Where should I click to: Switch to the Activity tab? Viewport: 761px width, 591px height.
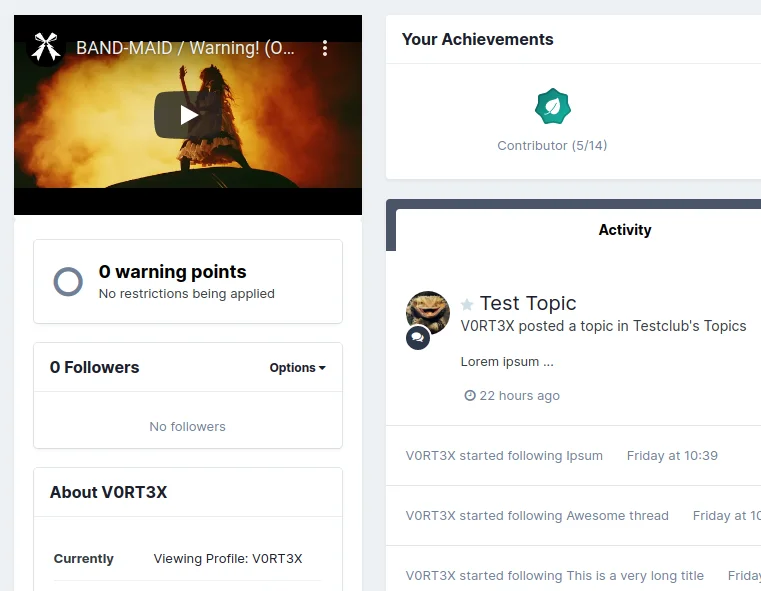(x=624, y=230)
